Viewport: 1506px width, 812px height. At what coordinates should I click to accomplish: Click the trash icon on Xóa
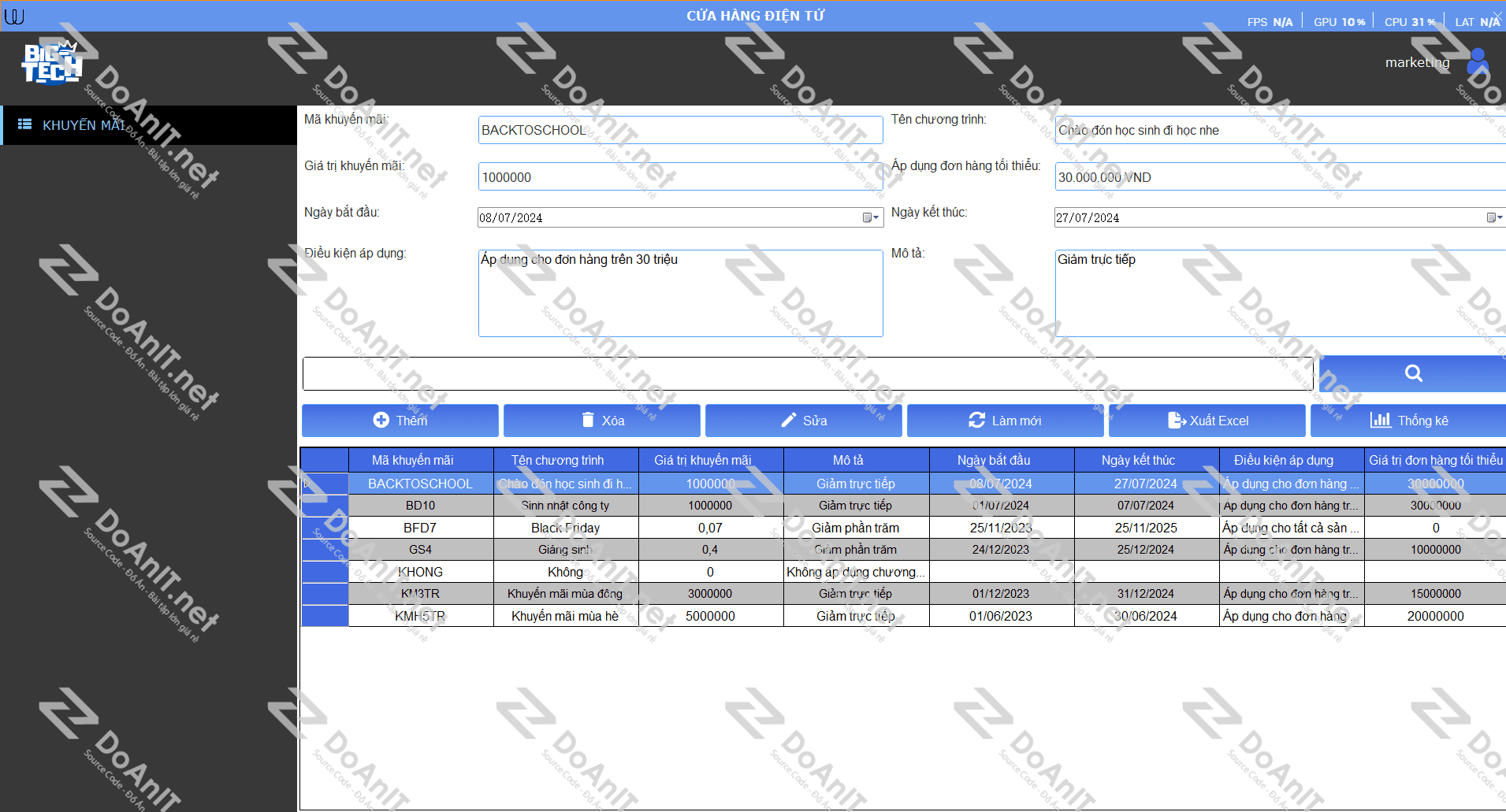(588, 420)
